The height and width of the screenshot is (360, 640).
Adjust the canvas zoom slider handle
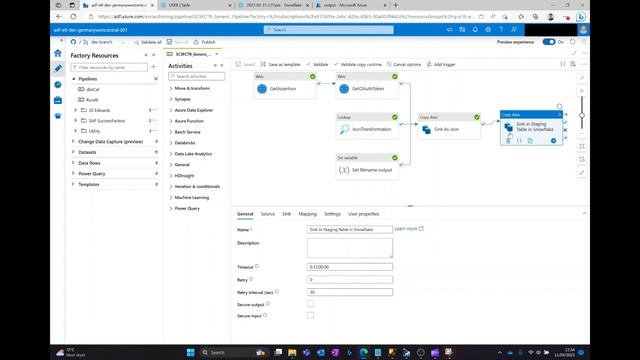pos(582,116)
